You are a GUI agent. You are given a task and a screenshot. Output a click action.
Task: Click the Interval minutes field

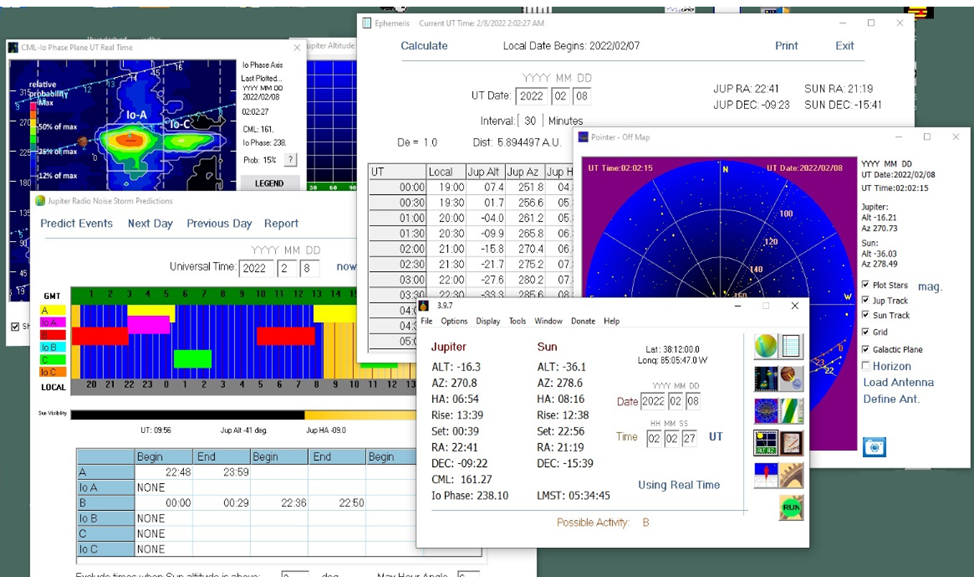[530, 120]
